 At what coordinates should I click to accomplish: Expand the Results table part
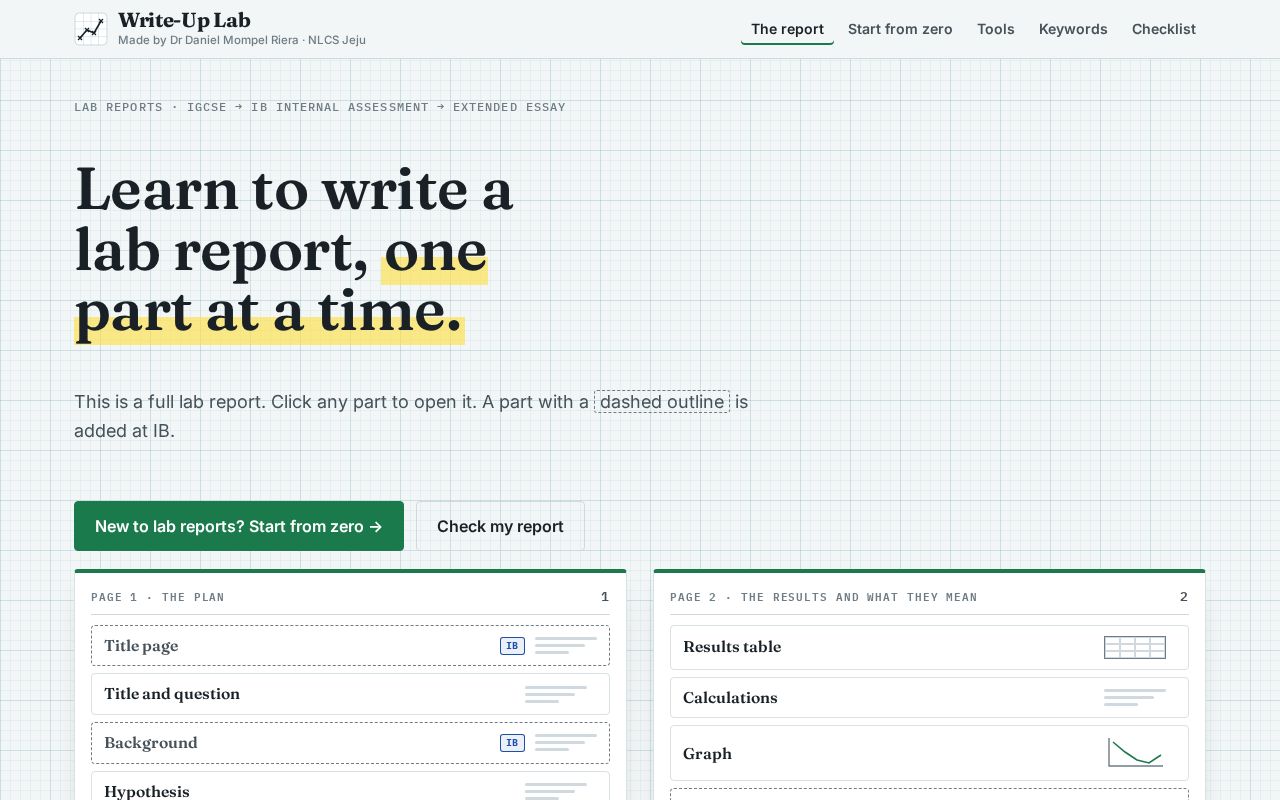929,647
